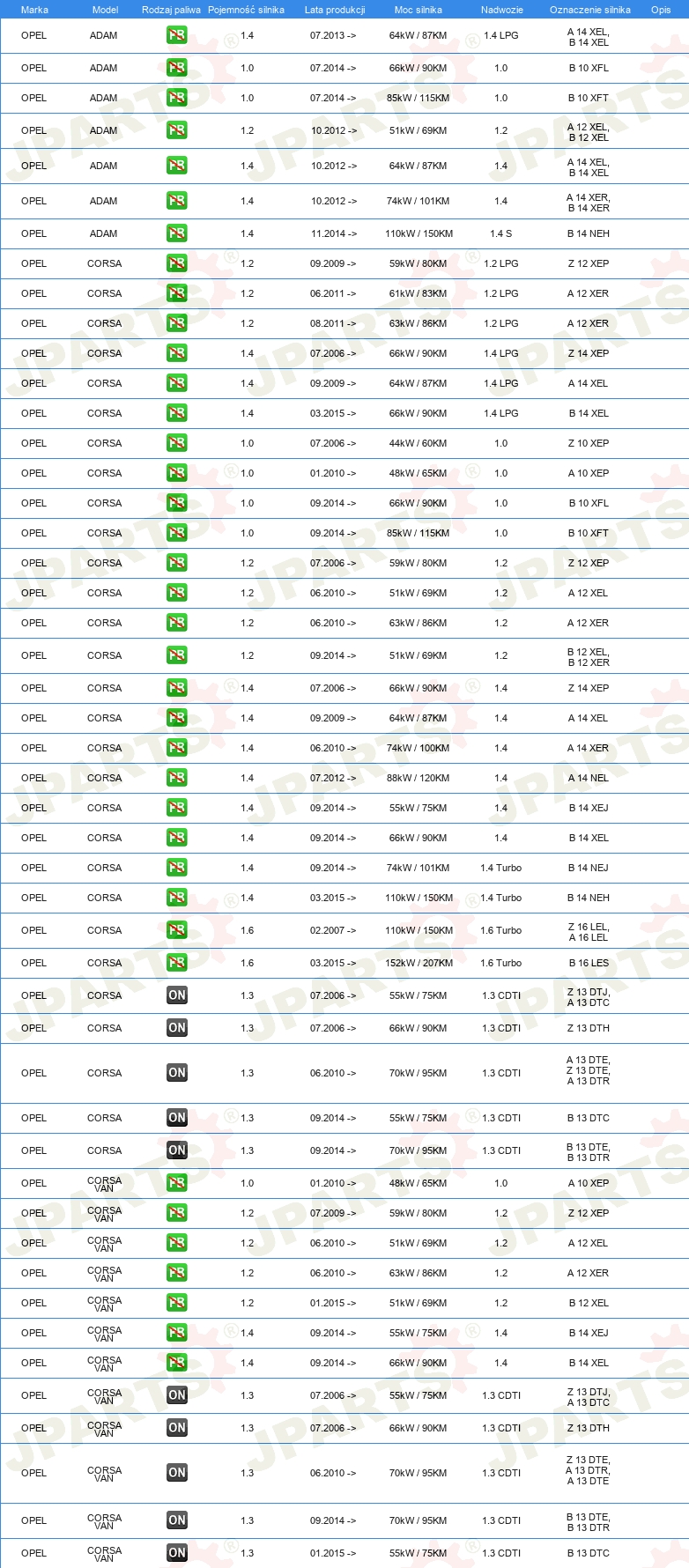This screenshot has height=1568, width=689.
Task: Click the Oznaczenie silnika column header
Action: point(590,10)
